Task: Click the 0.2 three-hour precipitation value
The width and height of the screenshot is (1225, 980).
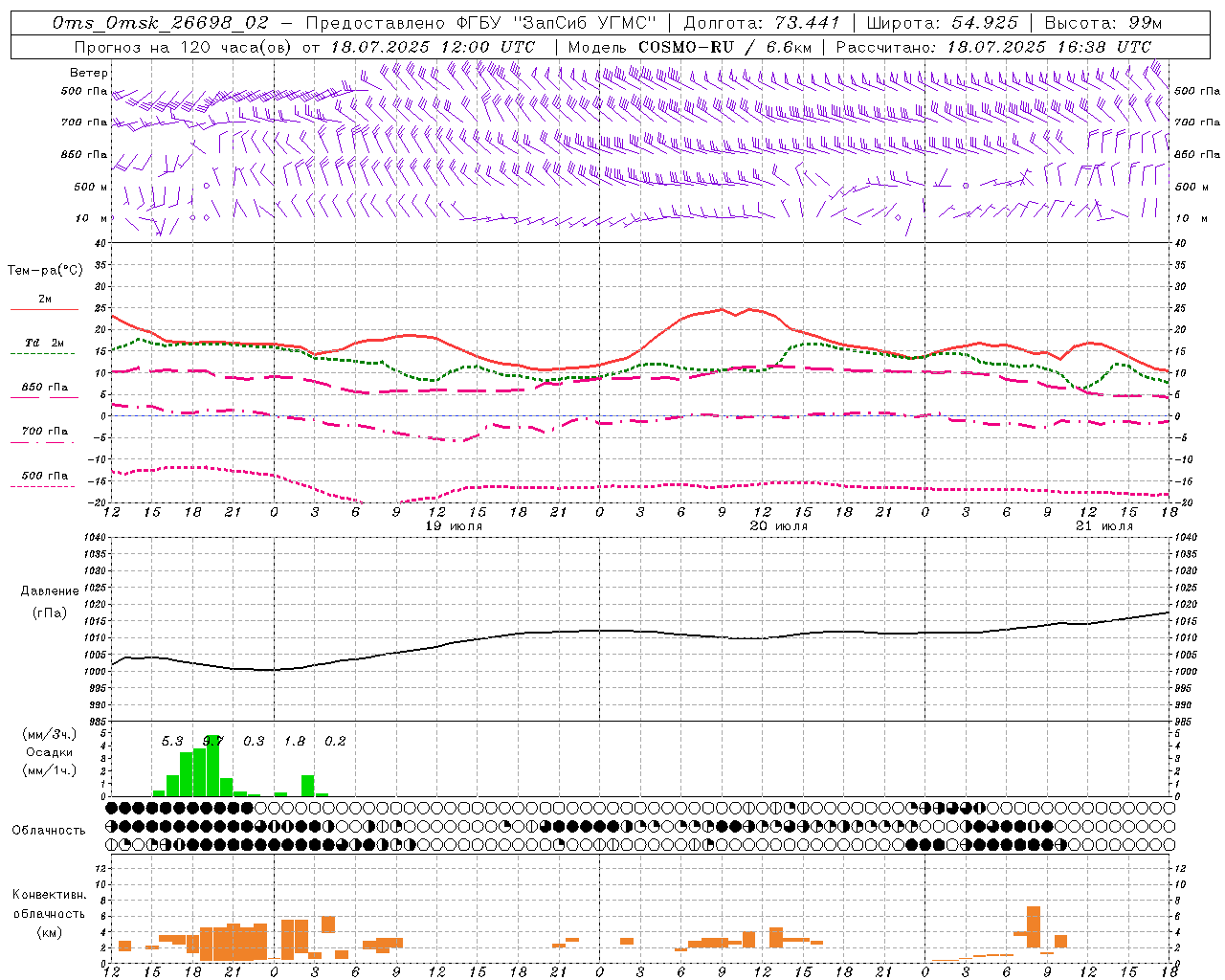Action: 335,741
